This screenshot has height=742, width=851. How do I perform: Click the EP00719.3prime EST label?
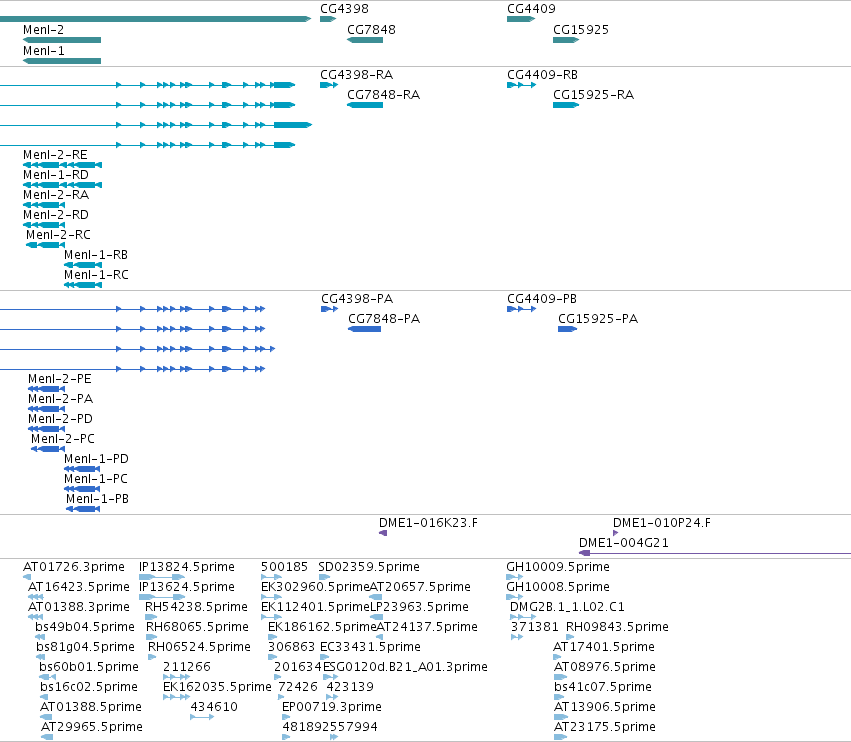tap(332, 707)
